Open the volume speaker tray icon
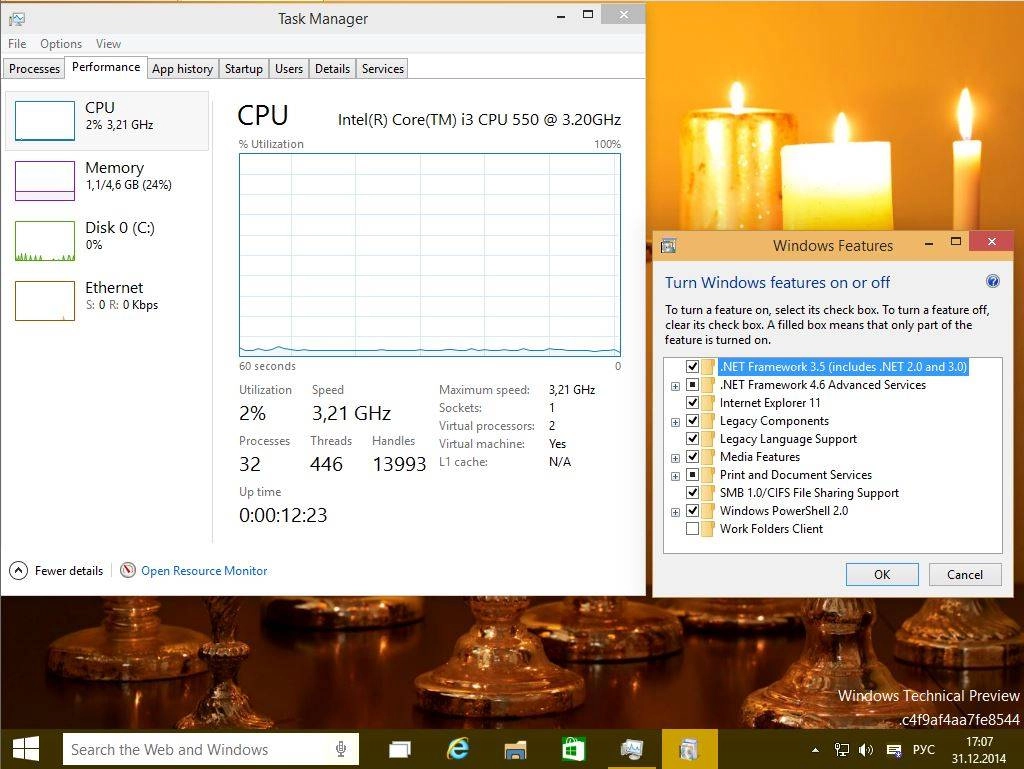The image size is (1024, 769). point(866,750)
